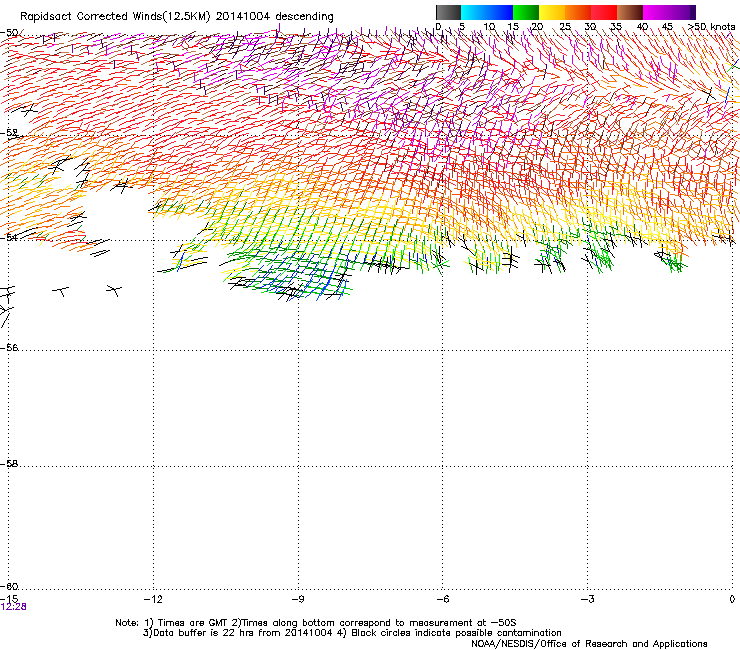The image size is (740, 650).
Task: Click the '-58' latitude axis label
Action: pyautogui.click(x=9, y=464)
